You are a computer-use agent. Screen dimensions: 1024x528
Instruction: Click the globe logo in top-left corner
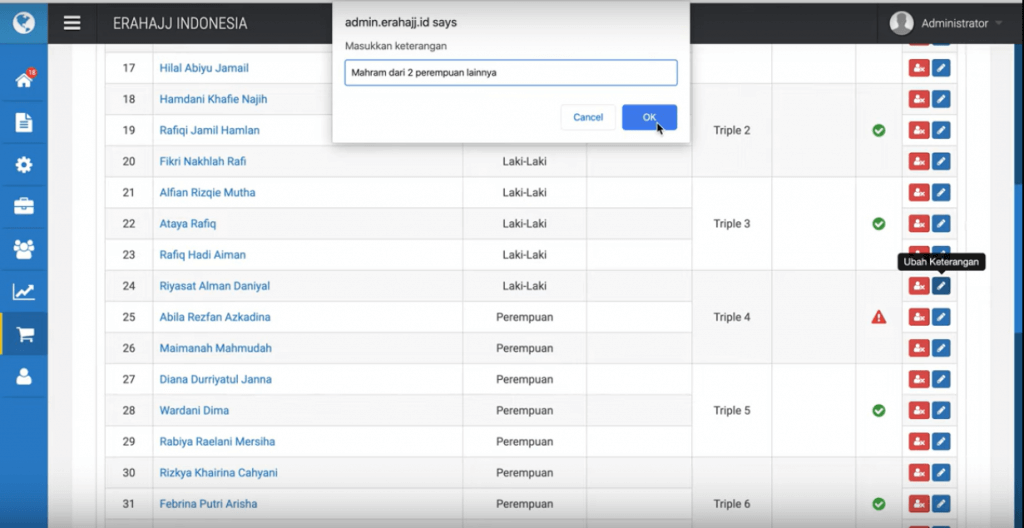point(23,22)
